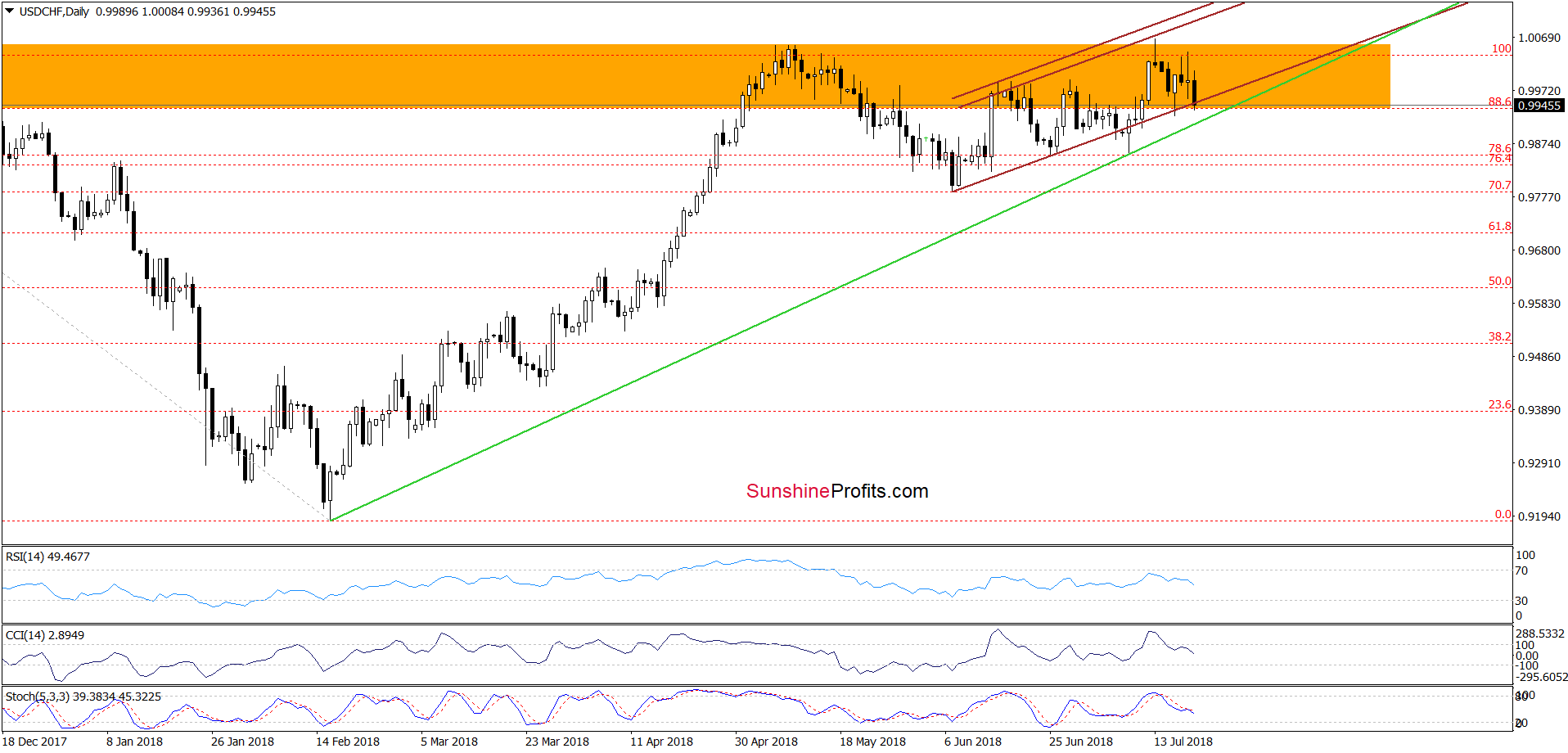Select the CCI(14) 2.8949 indicator label
The width and height of the screenshot is (1568, 753).
click(x=44, y=635)
